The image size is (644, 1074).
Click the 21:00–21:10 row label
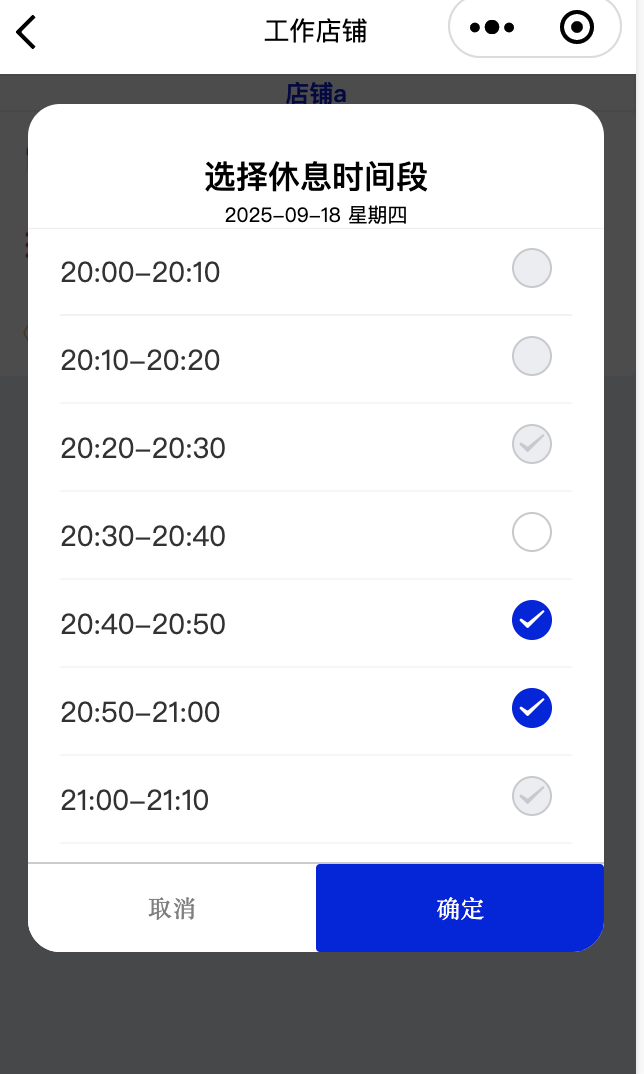point(135,800)
